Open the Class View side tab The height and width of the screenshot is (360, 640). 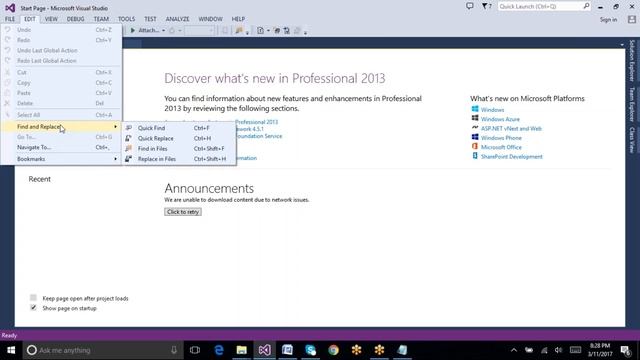coord(632,140)
